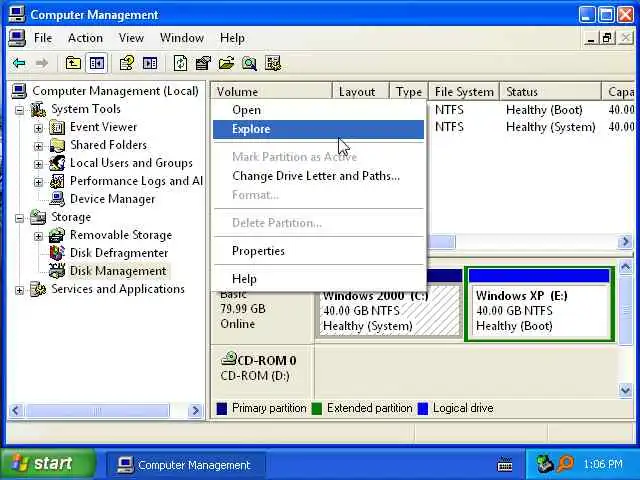Sort by the Volume column header
This screenshot has width=640, height=480.
pyautogui.click(x=271, y=91)
